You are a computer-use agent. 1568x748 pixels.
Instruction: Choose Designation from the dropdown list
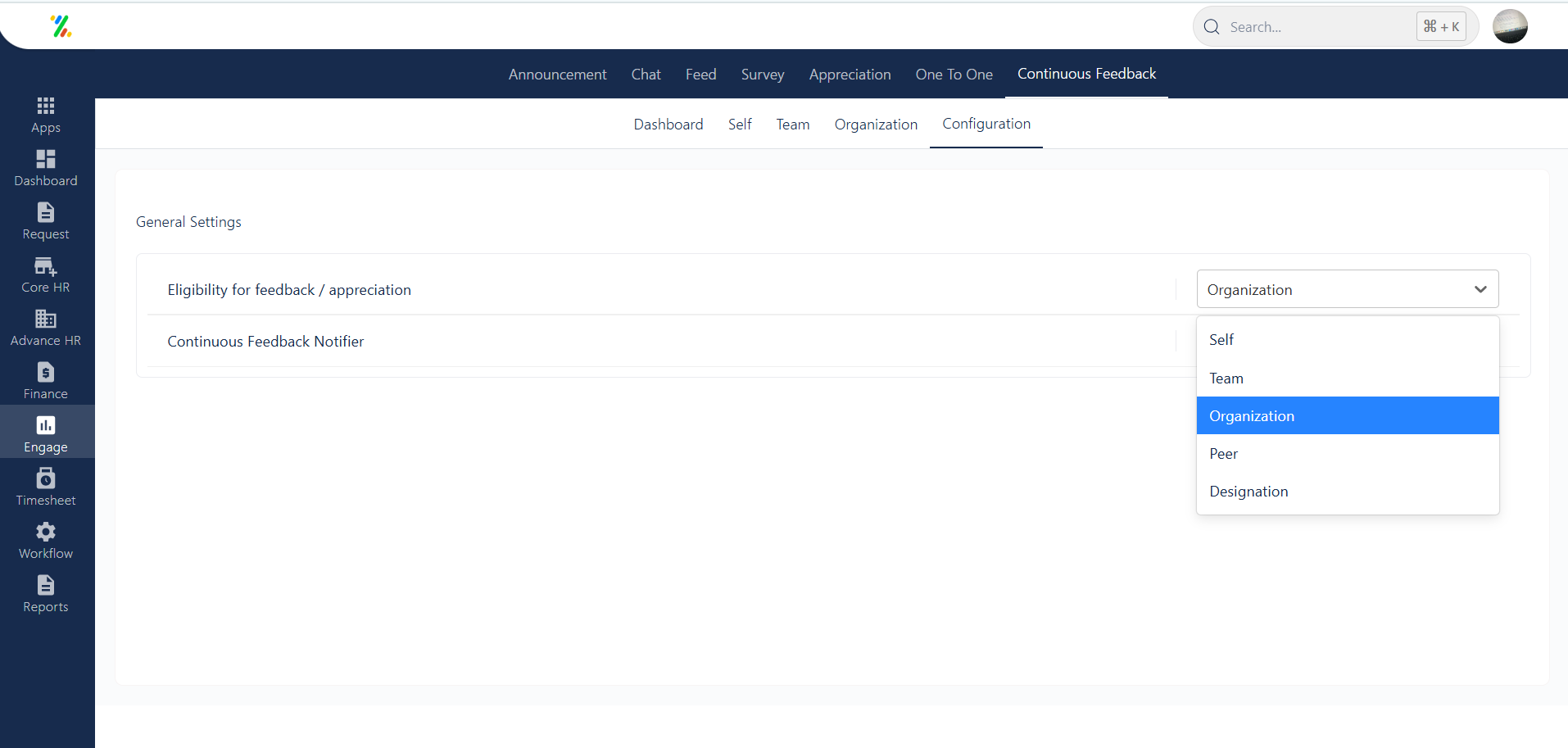click(x=1348, y=492)
